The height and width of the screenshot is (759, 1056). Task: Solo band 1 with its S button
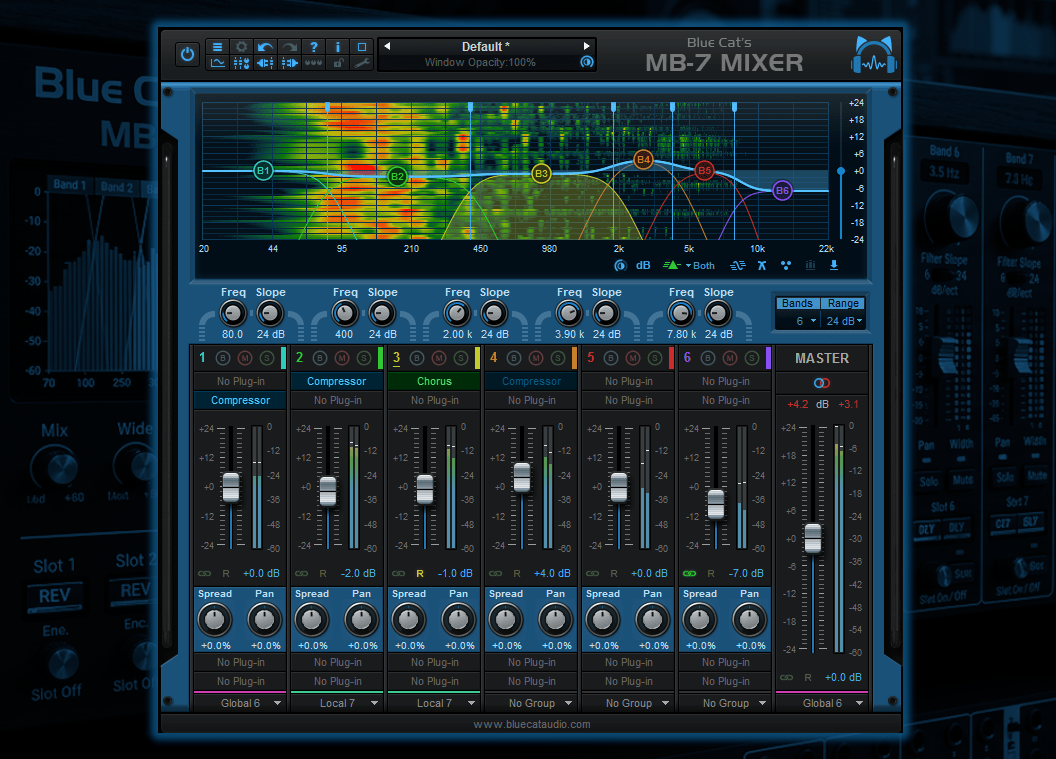267,358
